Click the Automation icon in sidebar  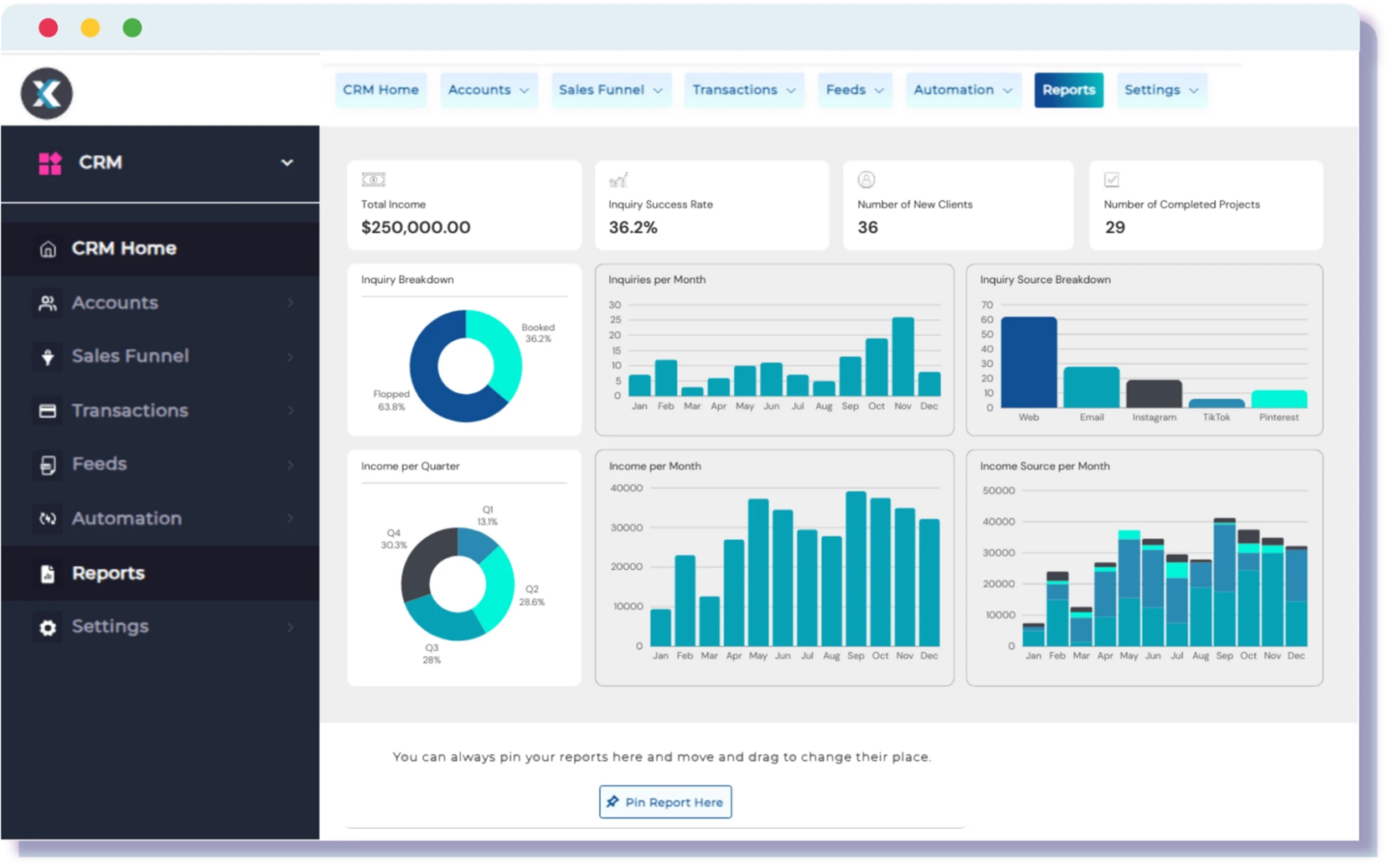click(47, 518)
